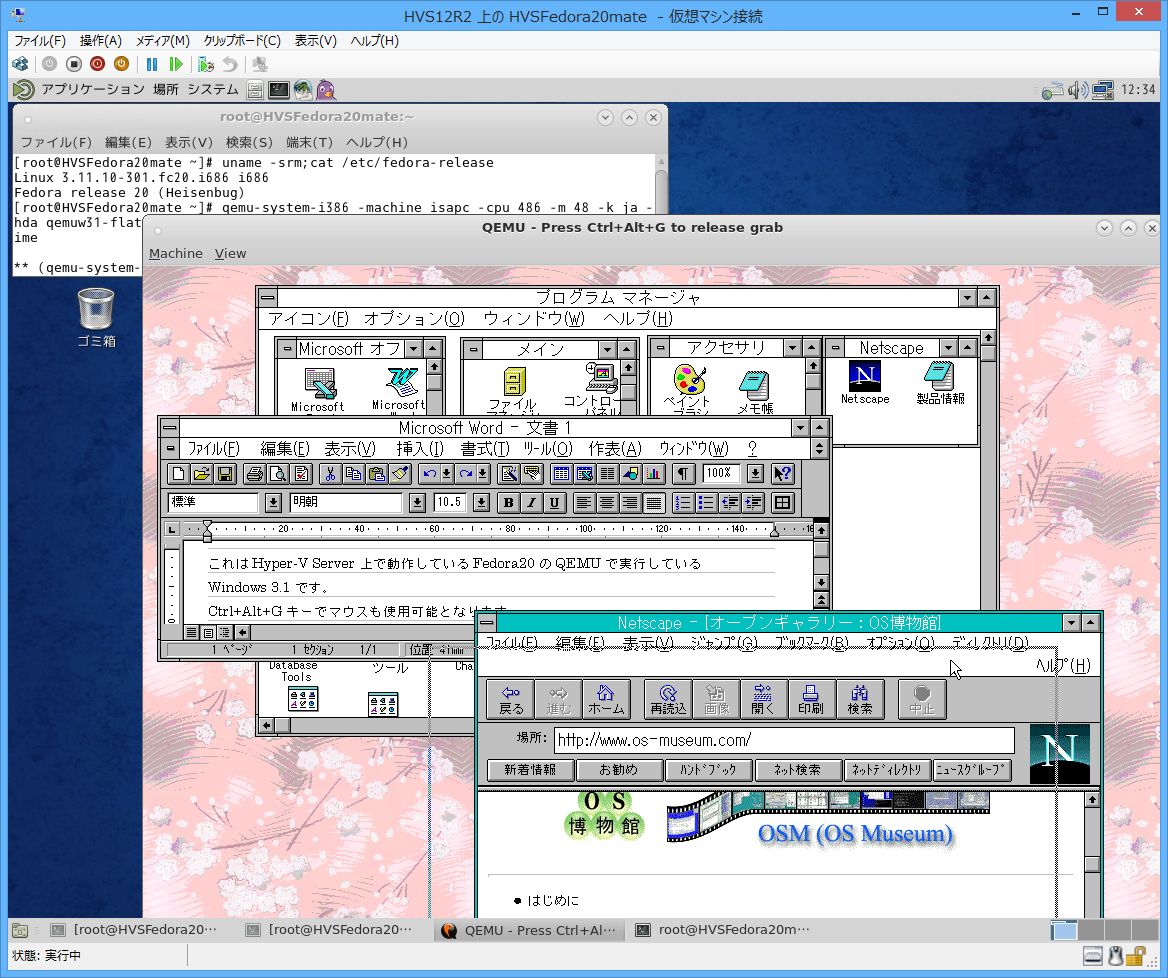Toggle the numbered list in Word

point(682,503)
